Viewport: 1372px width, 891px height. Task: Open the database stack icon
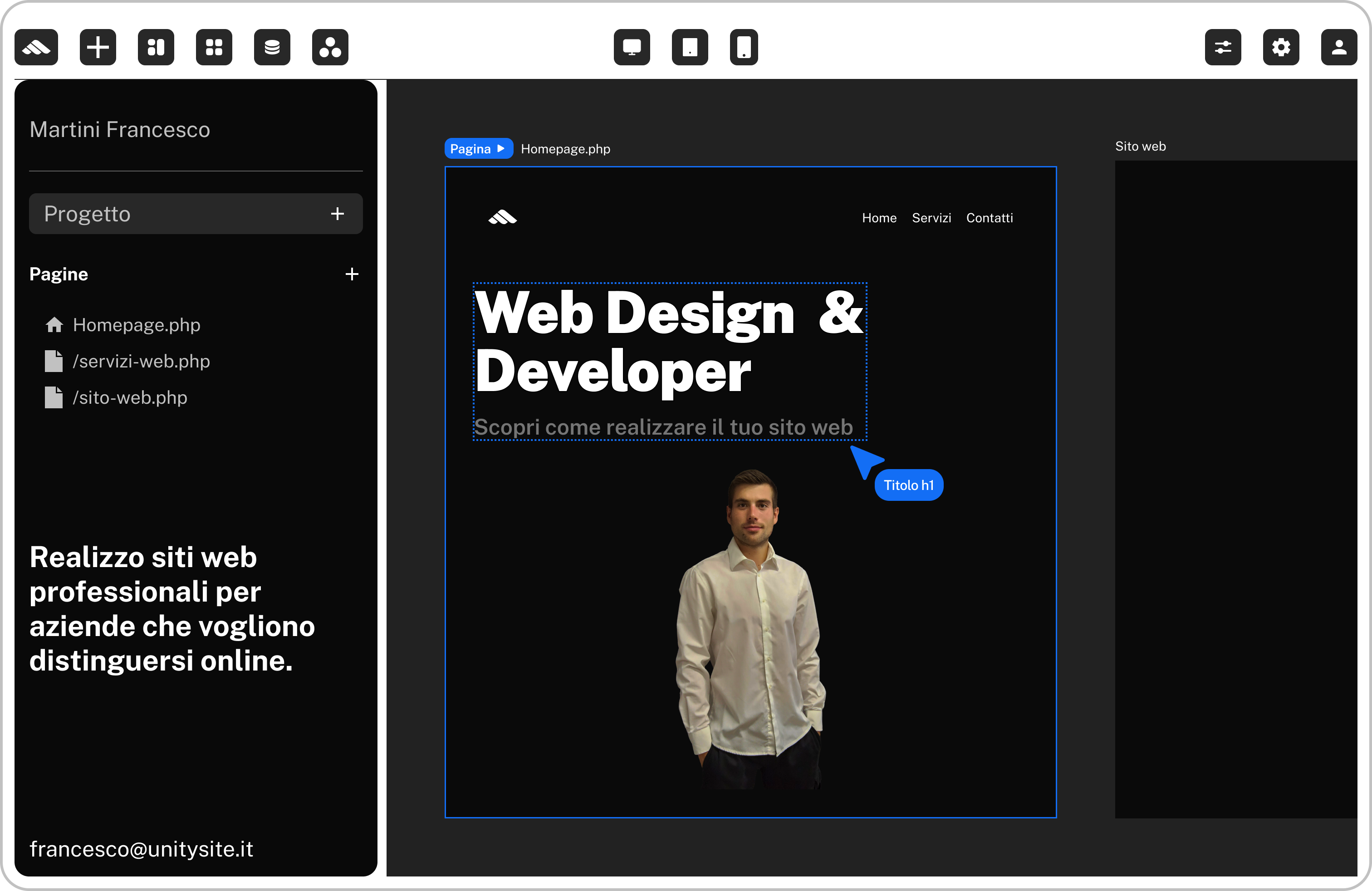point(272,47)
